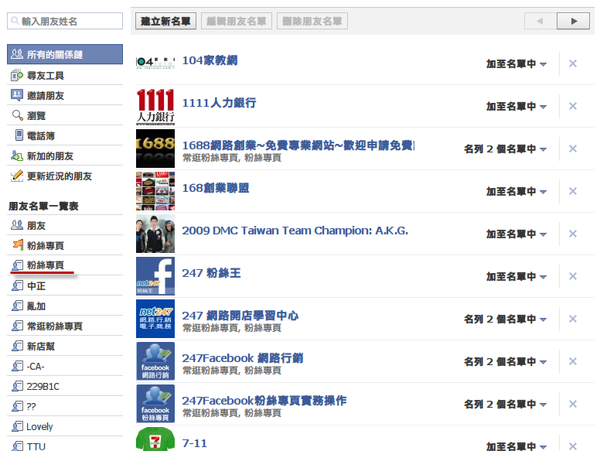Viewport: 600px width, 451px height.
Task: Open 1111人力銀行 page link
Action: click(219, 103)
